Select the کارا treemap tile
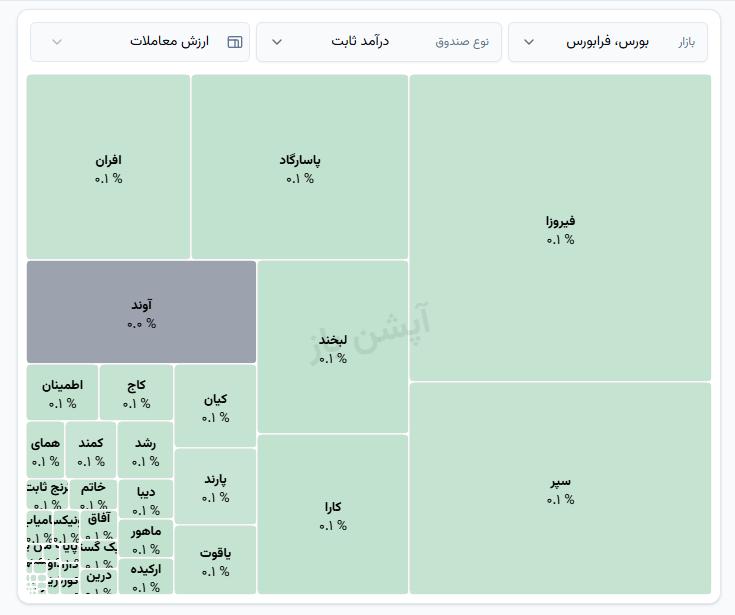Image resolution: width=735 pixels, height=615 pixels. pos(333,514)
